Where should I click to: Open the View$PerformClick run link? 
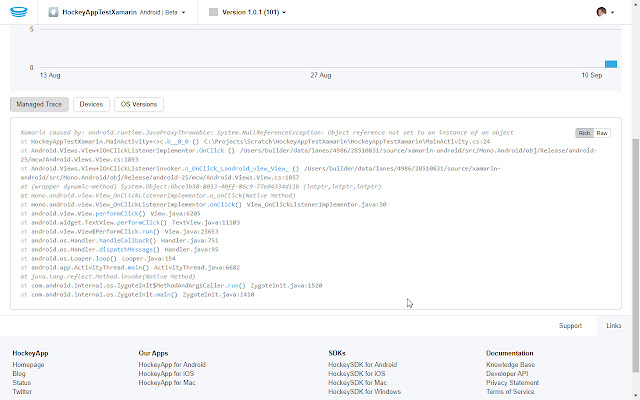pyautogui.click(x=147, y=231)
